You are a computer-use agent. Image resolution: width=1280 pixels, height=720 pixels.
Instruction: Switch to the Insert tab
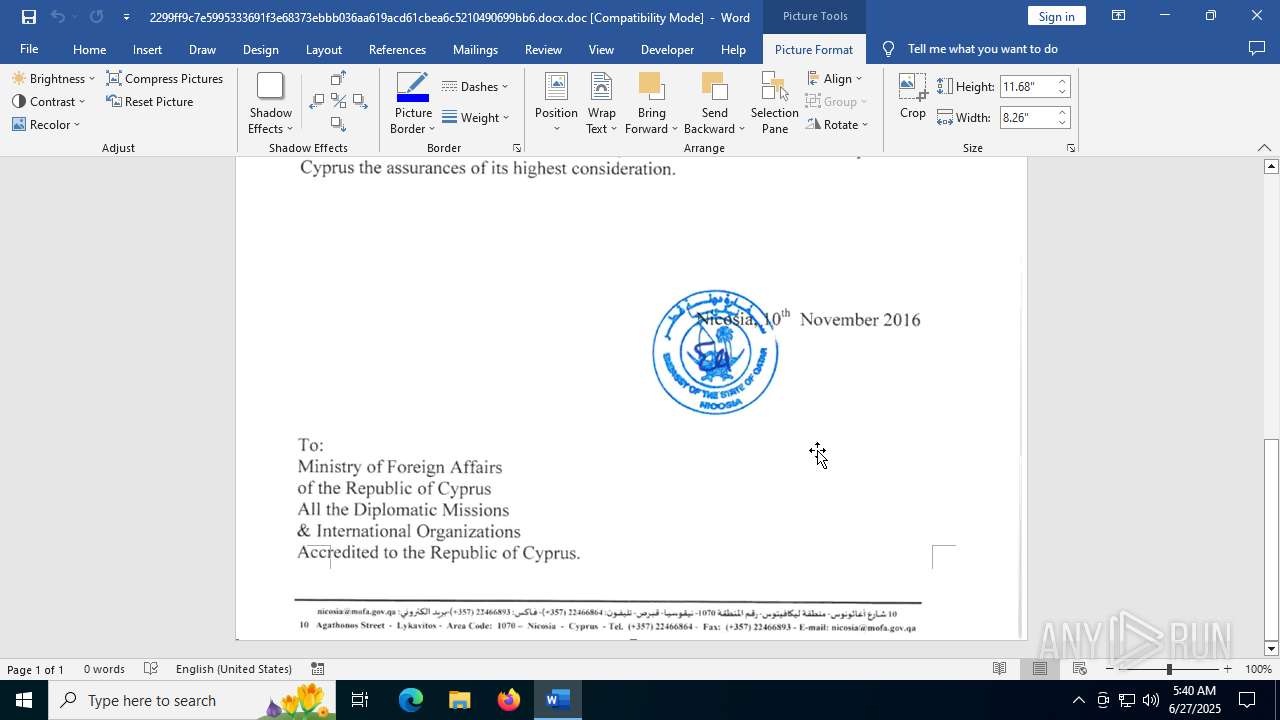147,49
